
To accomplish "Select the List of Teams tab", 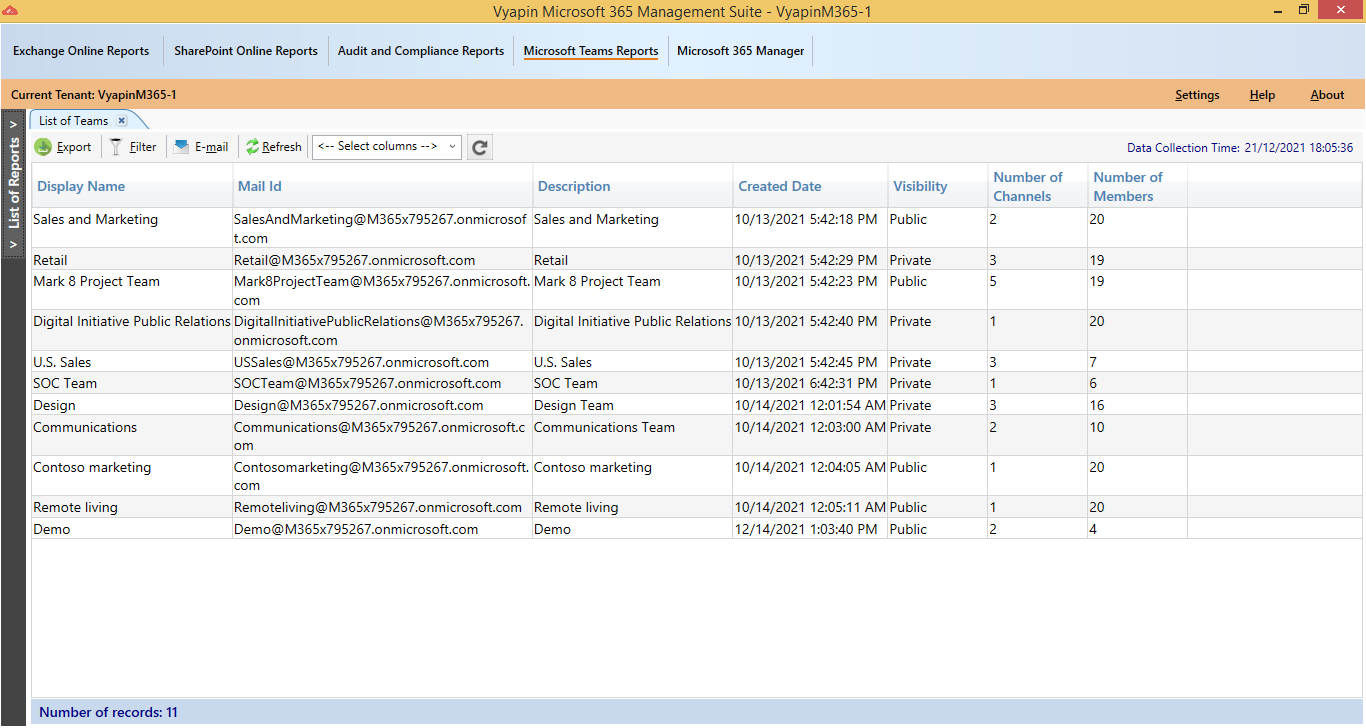I will pyautogui.click(x=74, y=120).
